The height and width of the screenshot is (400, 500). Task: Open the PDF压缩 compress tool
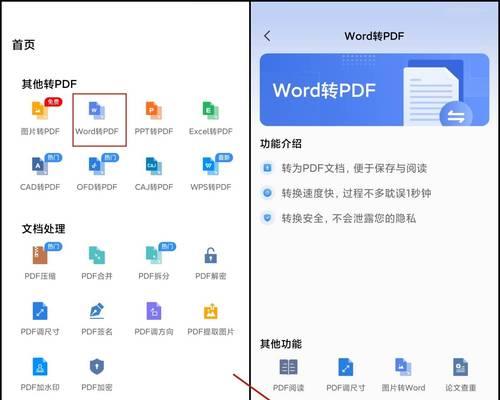point(40,255)
